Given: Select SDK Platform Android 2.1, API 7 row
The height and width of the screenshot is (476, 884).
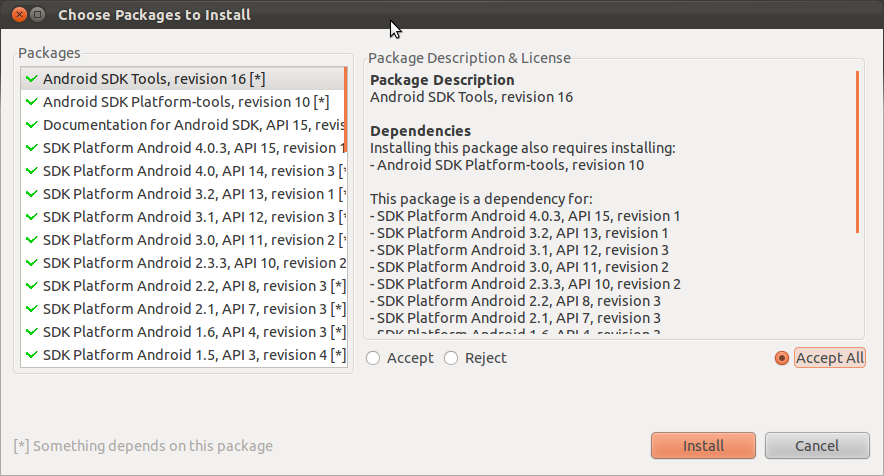Looking at the screenshot, I should pos(184,309).
